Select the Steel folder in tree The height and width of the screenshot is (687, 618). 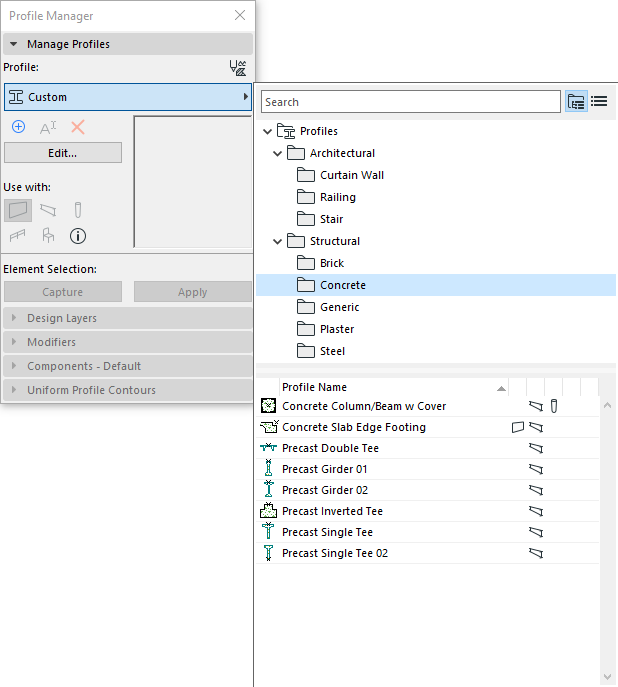pos(332,351)
